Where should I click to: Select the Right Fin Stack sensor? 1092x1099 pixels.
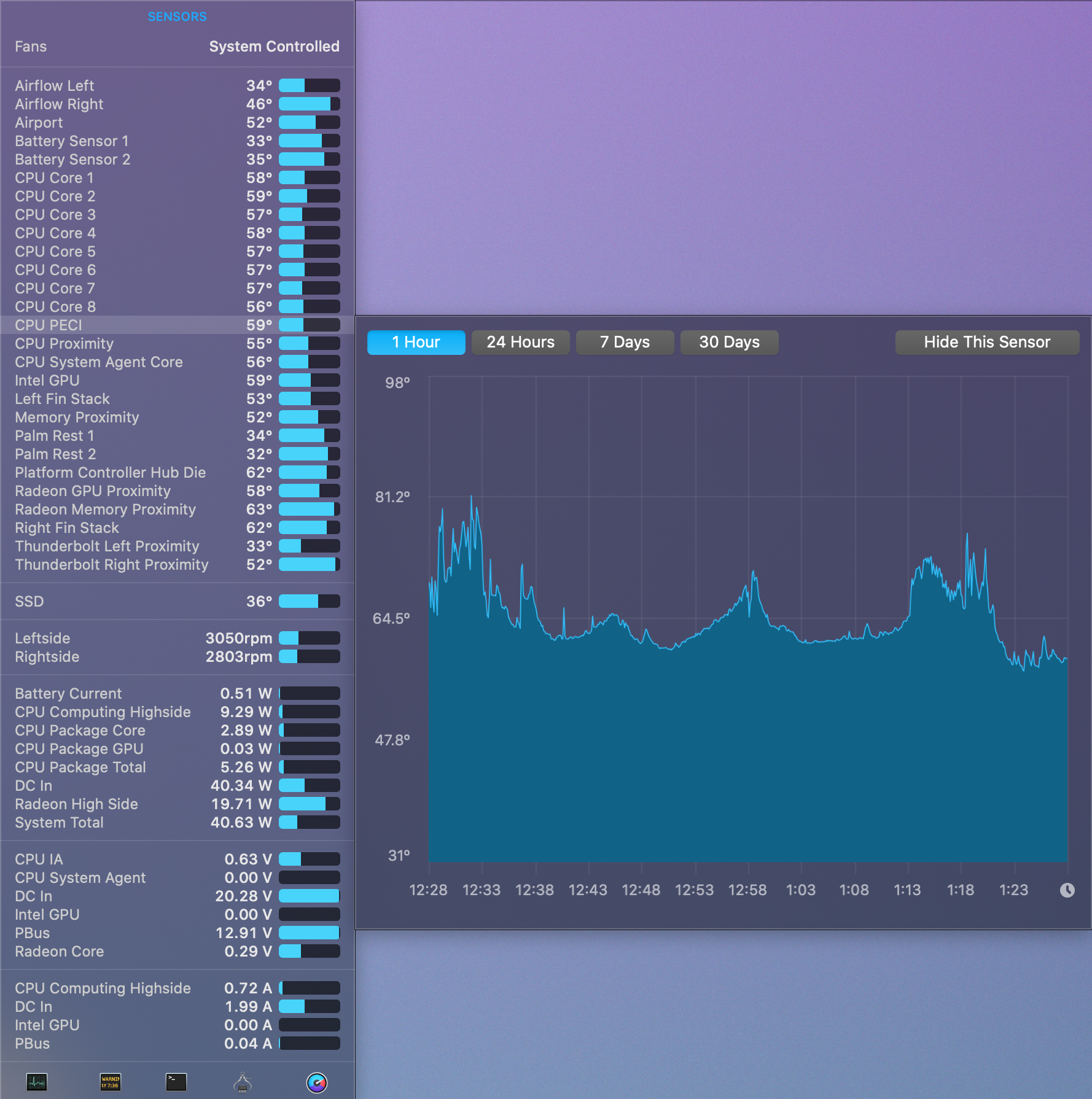click(177, 527)
